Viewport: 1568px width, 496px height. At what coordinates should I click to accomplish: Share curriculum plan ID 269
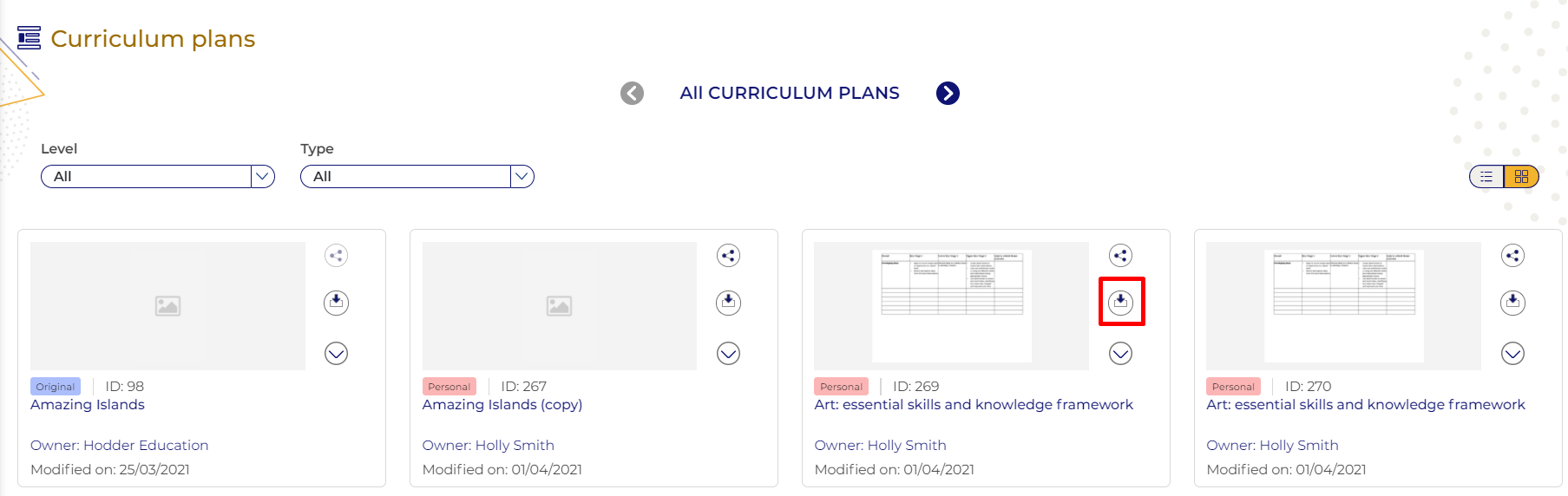1120,255
